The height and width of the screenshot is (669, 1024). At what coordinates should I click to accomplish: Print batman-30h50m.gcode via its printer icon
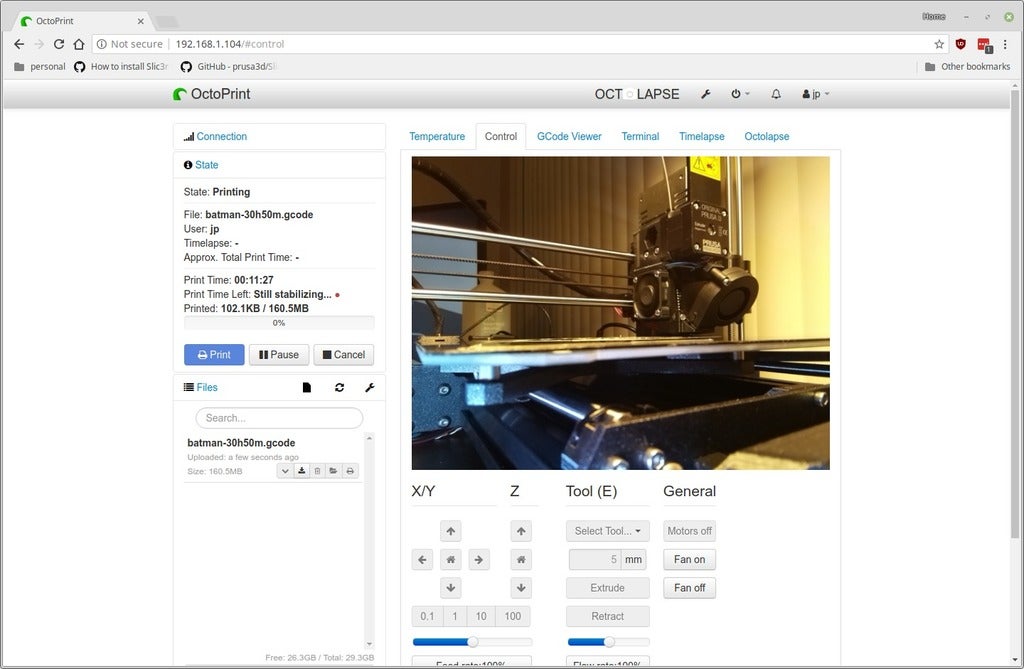click(x=351, y=470)
